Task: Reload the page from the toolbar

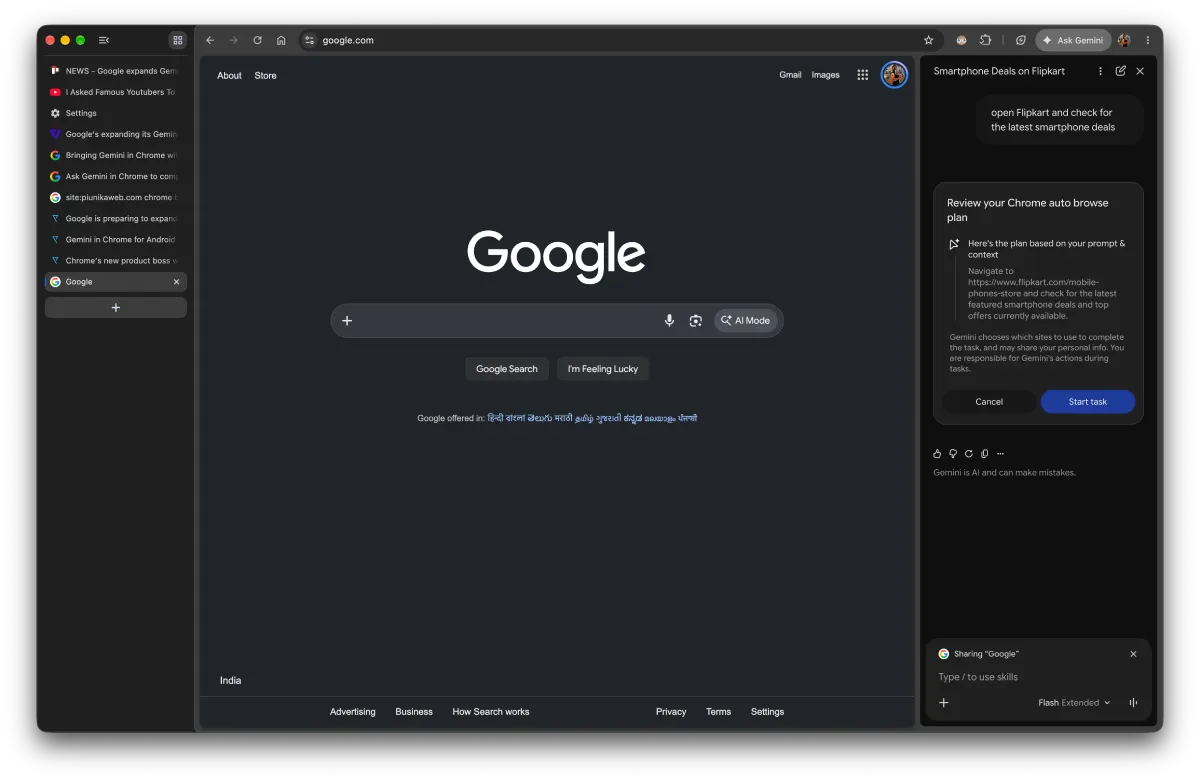Action: point(257,40)
